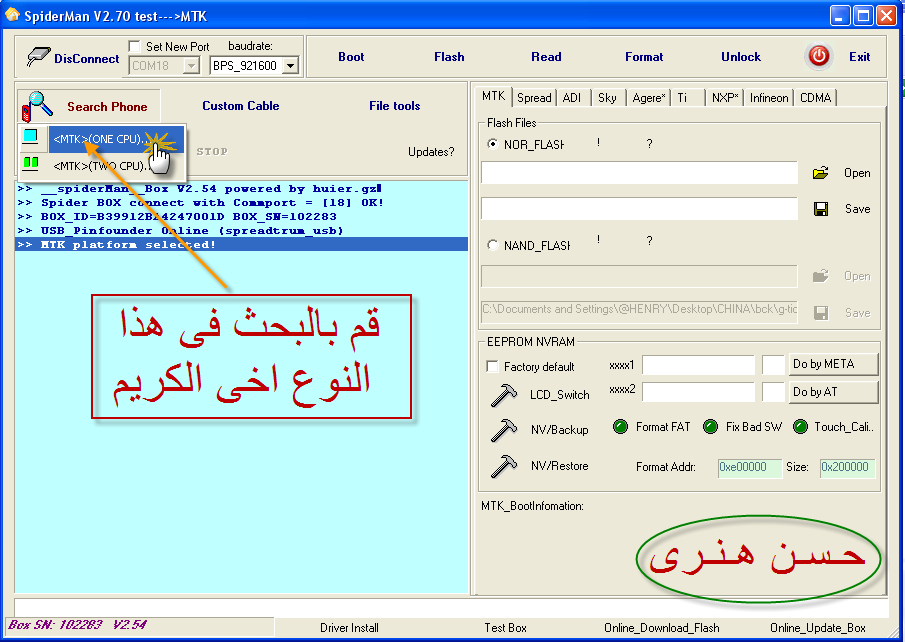Click the LCD_Switch hammer icon
Viewport: 905px width, 642px height.
[x=503, y=395]
